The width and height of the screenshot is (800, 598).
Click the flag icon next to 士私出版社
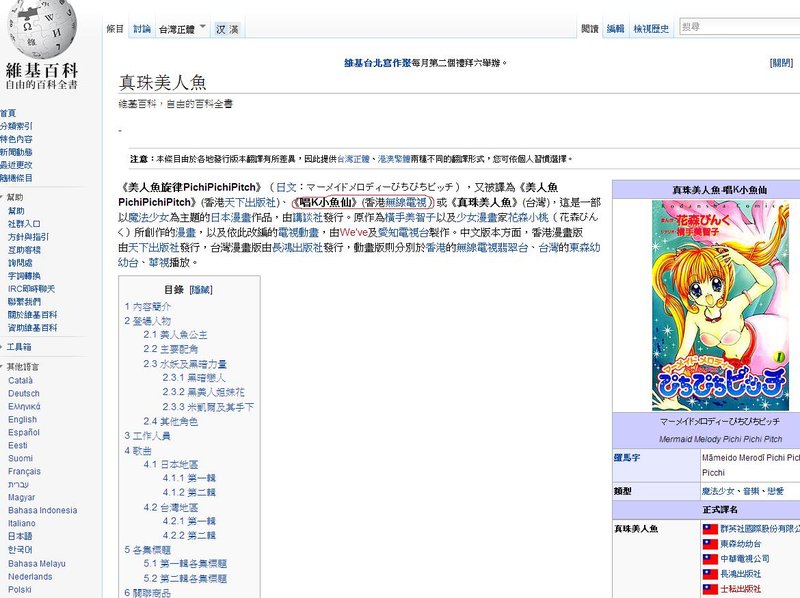coord(708,590)
